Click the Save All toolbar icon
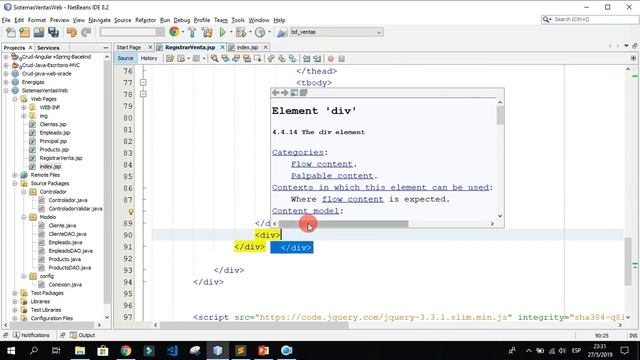This screenshot has height=360, width=640. [53, 32]
